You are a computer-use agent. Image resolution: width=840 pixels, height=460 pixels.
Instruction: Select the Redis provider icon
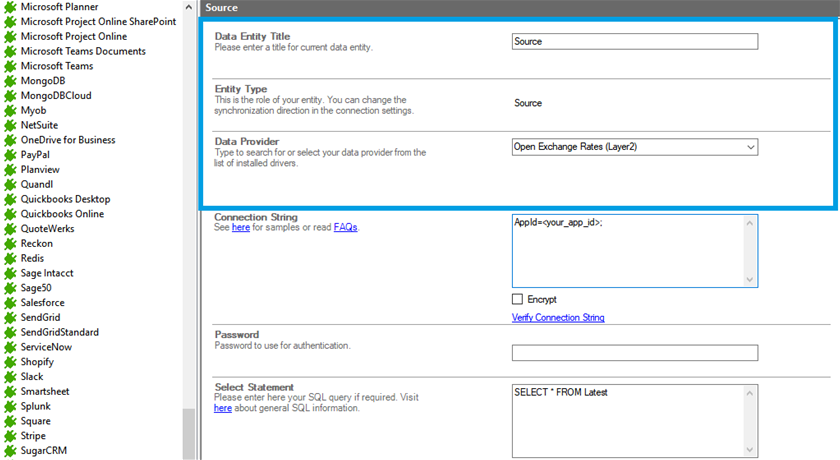11,259
